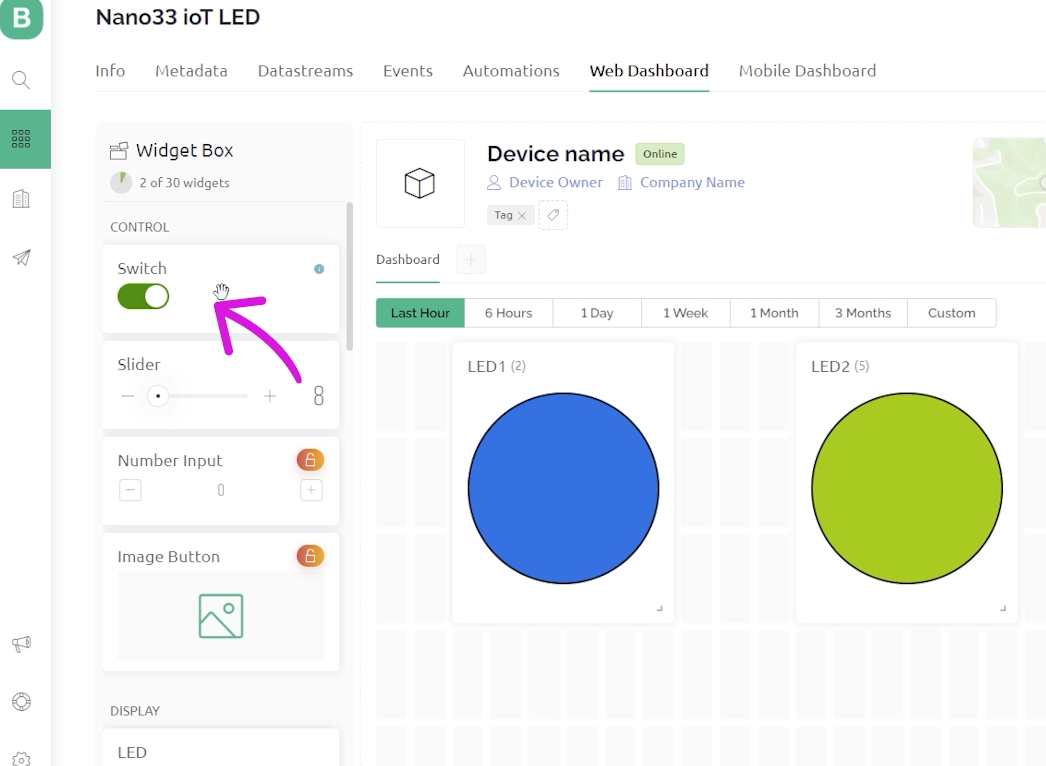Click the '2 of 30 widgets' text
1046x766 pixels.
tap(184, 183)
